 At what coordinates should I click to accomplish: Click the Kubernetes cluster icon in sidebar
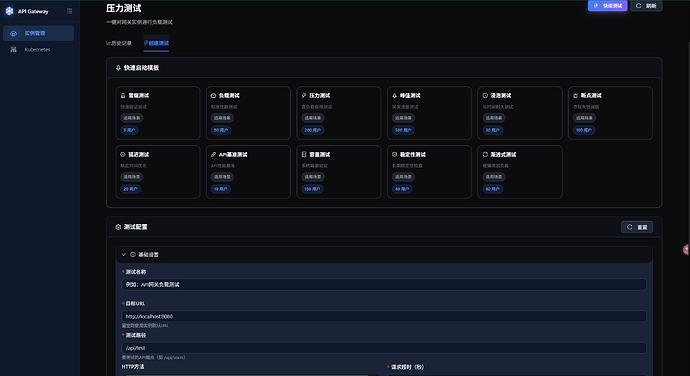click(x=14, y=49)
